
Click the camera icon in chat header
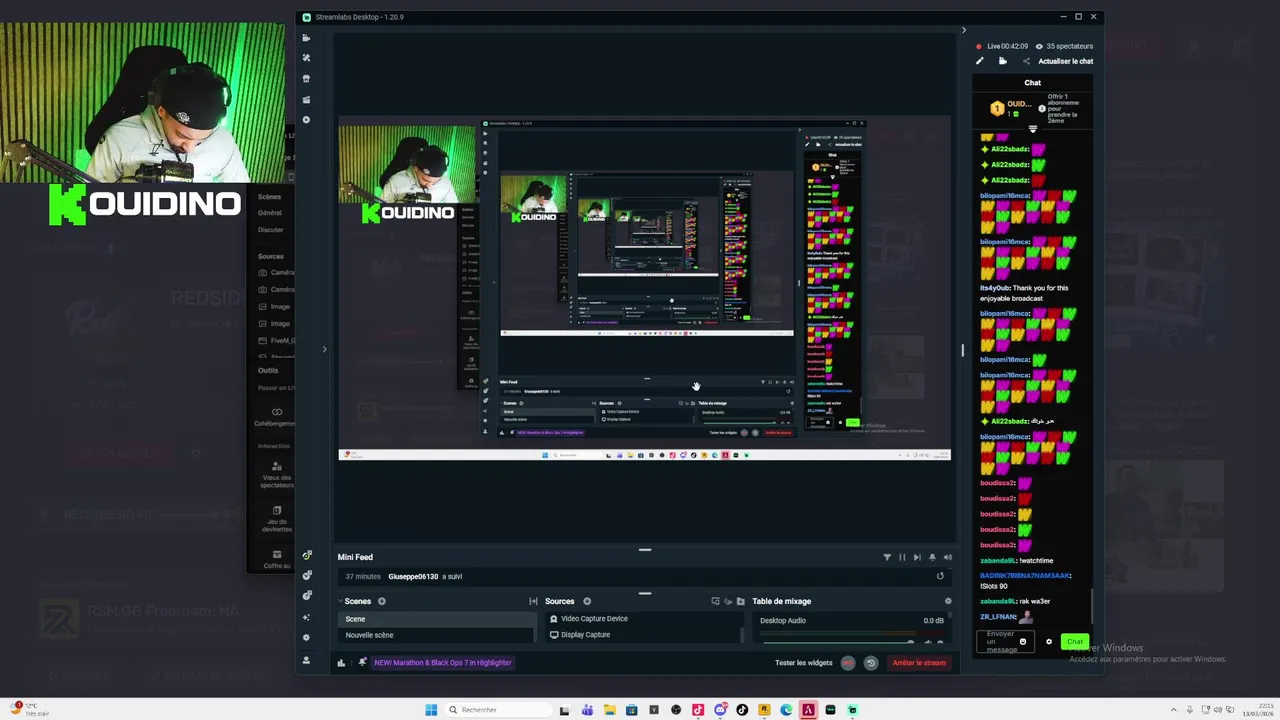pyautogui.click(x=1003, y=61)
